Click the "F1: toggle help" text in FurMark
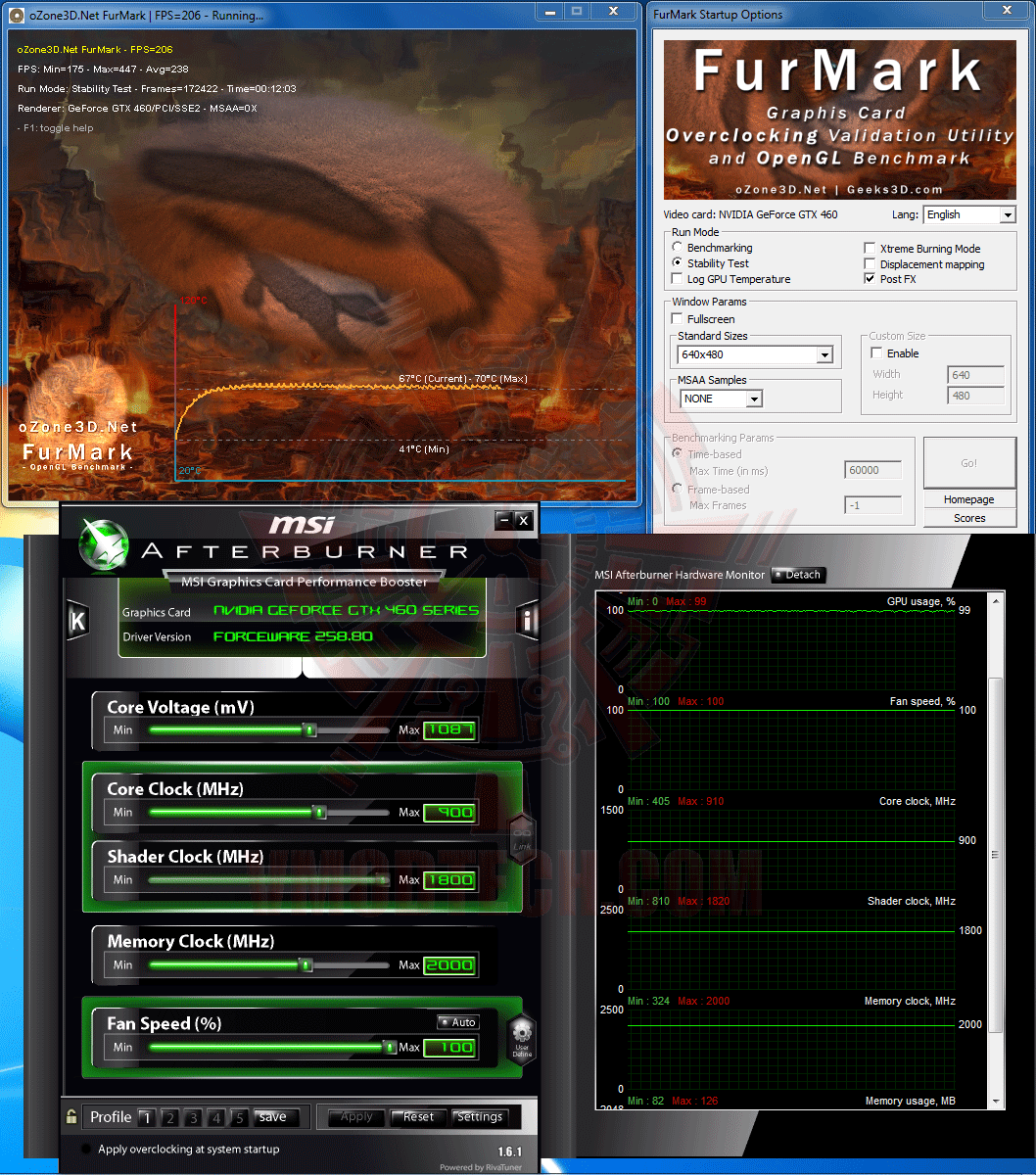1036x1175 pixels. click(56, 128)
